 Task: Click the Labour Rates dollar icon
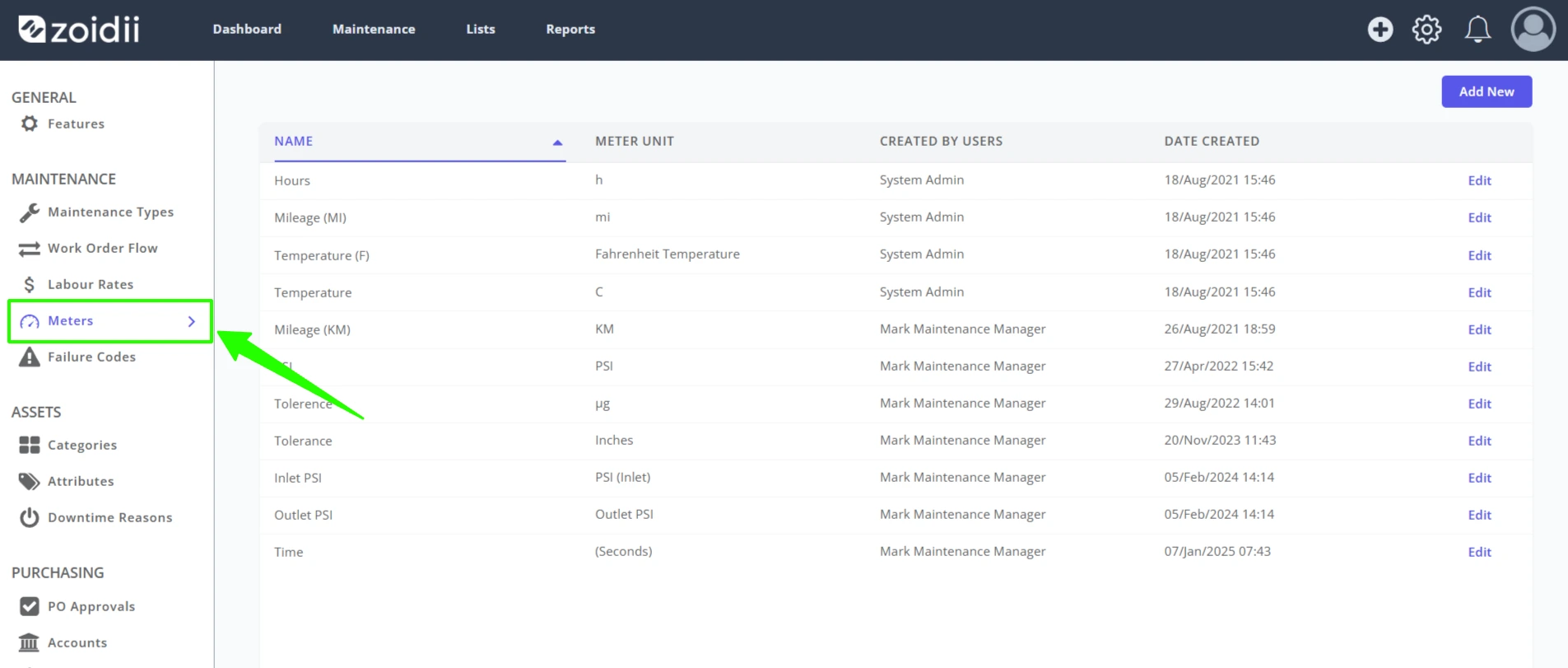tap(30, 284)
